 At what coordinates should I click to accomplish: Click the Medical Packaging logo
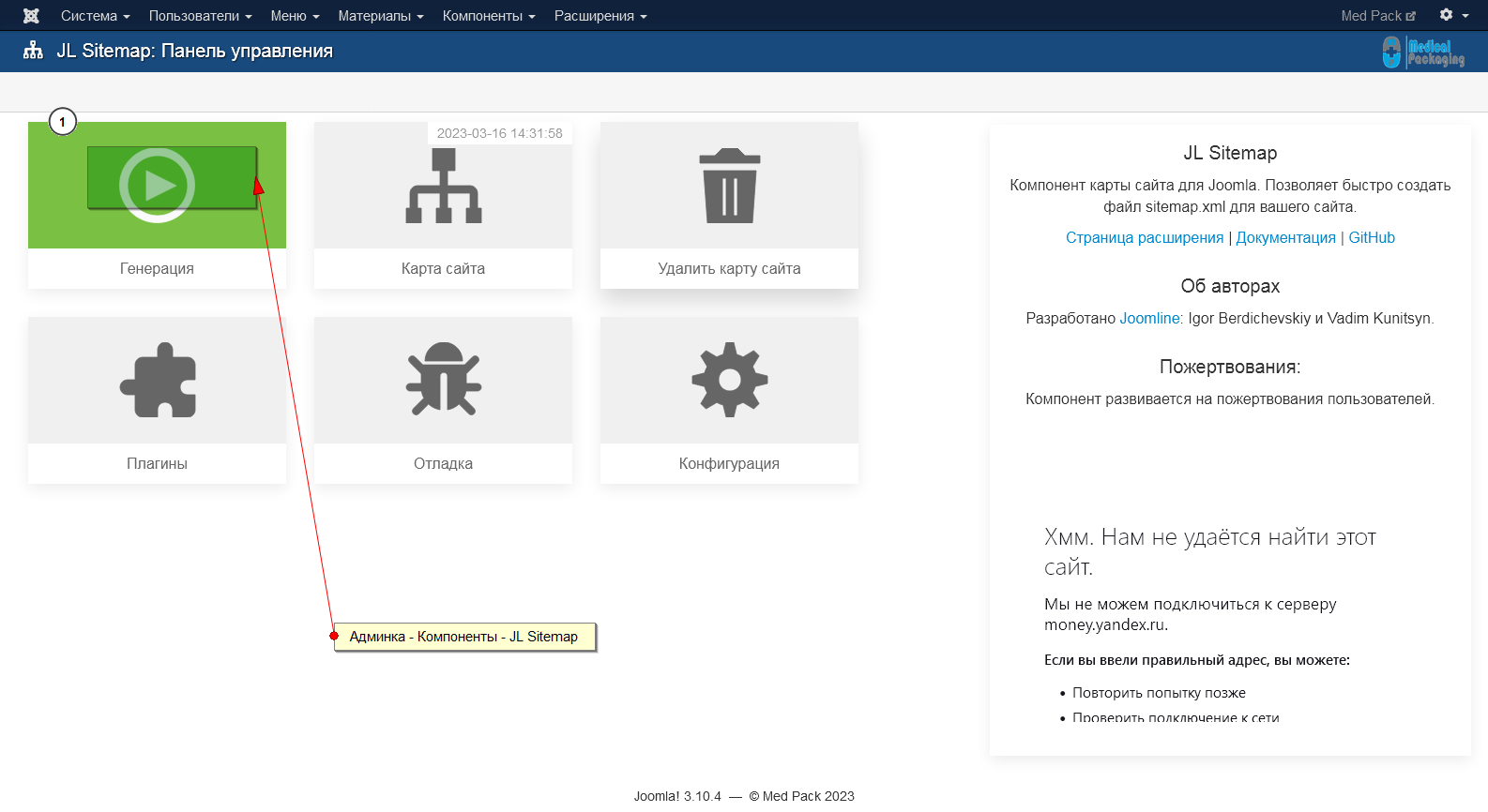click(x=1422, y=53)
